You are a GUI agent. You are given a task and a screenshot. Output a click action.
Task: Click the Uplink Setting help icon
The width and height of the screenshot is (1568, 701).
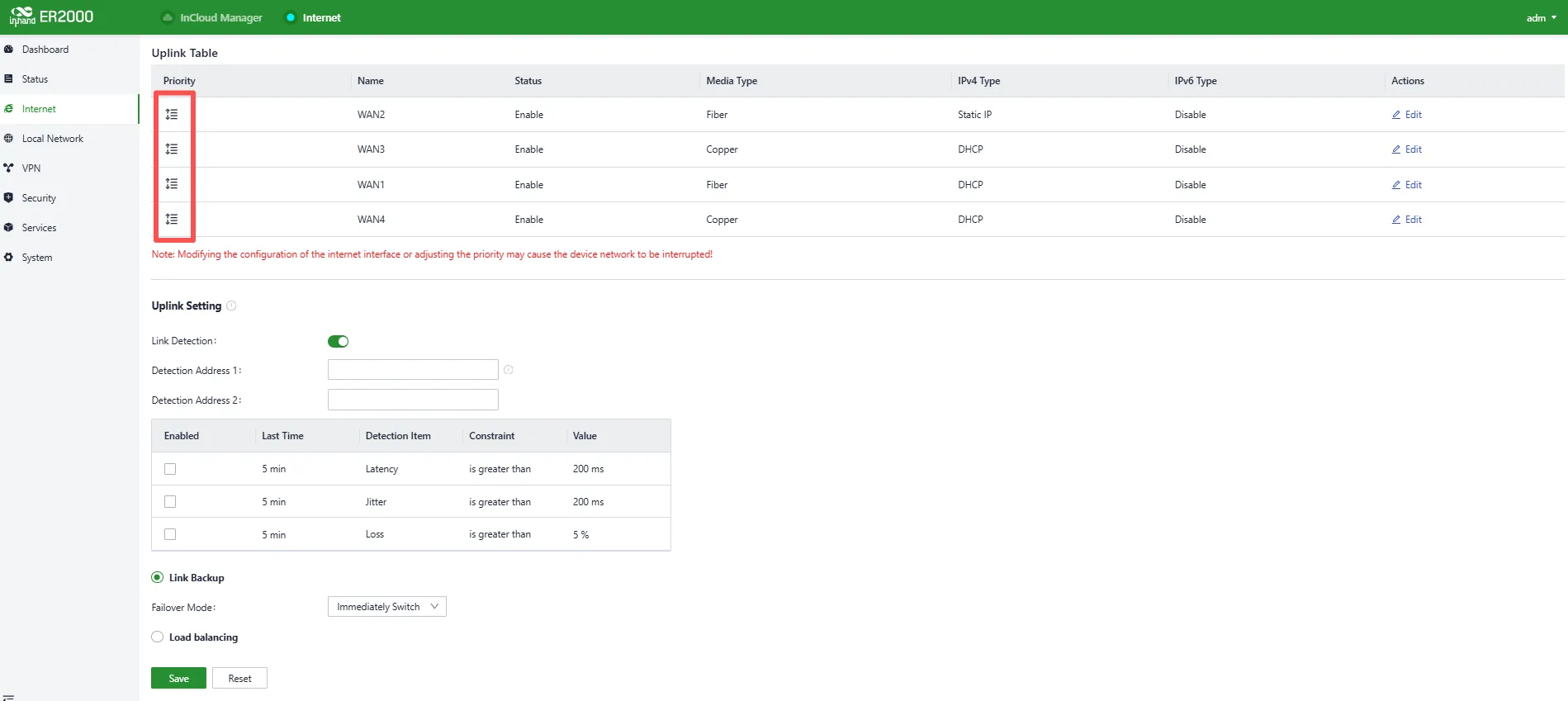[231, 306]
